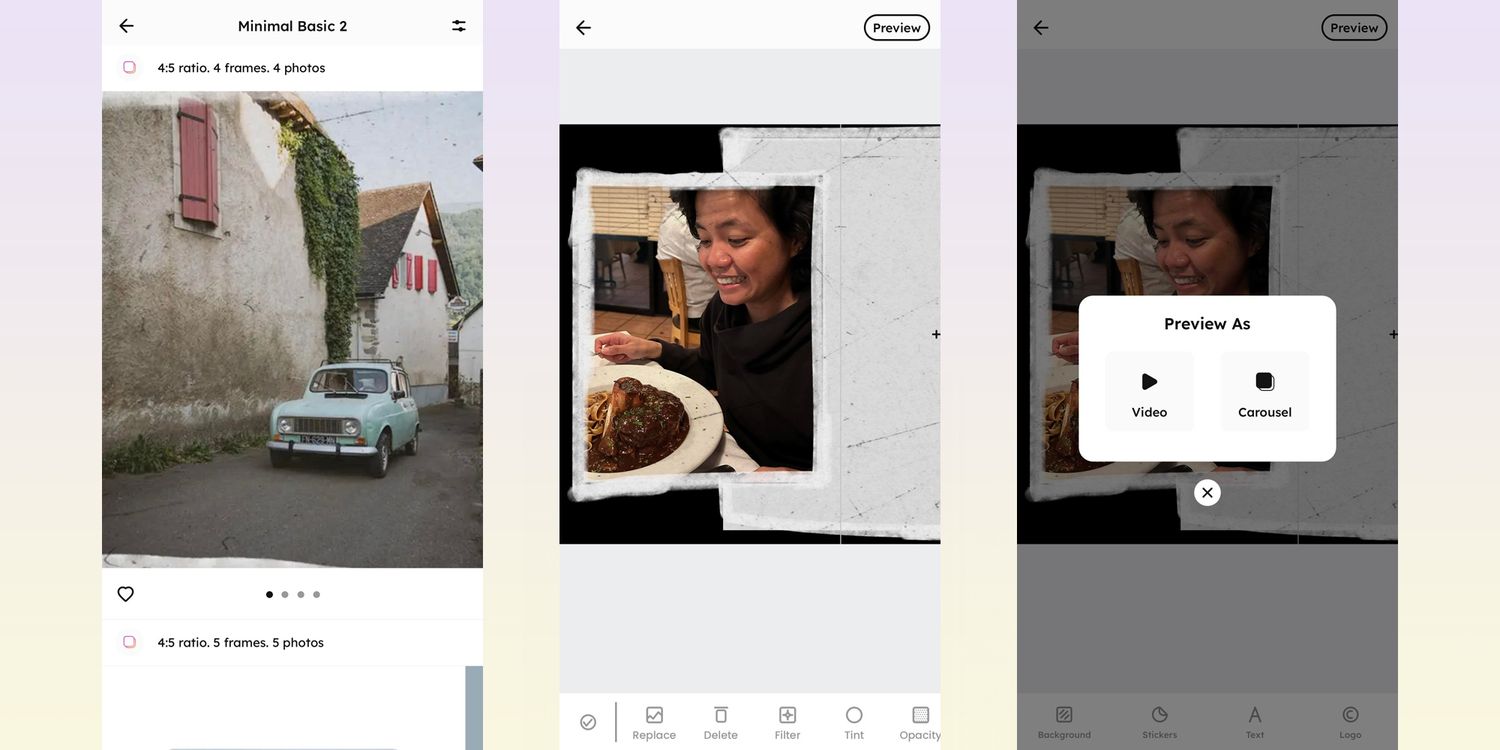Viewport: 1500px width, 750px height.
Task: Jump to the fourth carousel page dot
Action: [317, 595]
